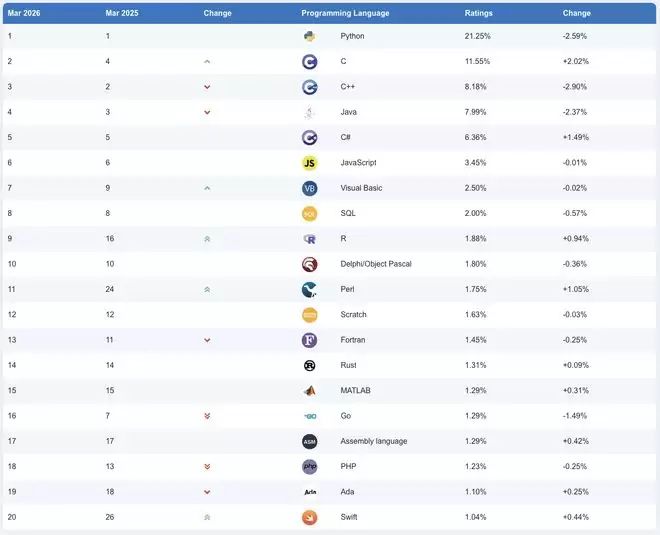The height and width of the screenshot is (535, 660).
Task: Click the double down arrow in Go row
Action: point(207,416)
